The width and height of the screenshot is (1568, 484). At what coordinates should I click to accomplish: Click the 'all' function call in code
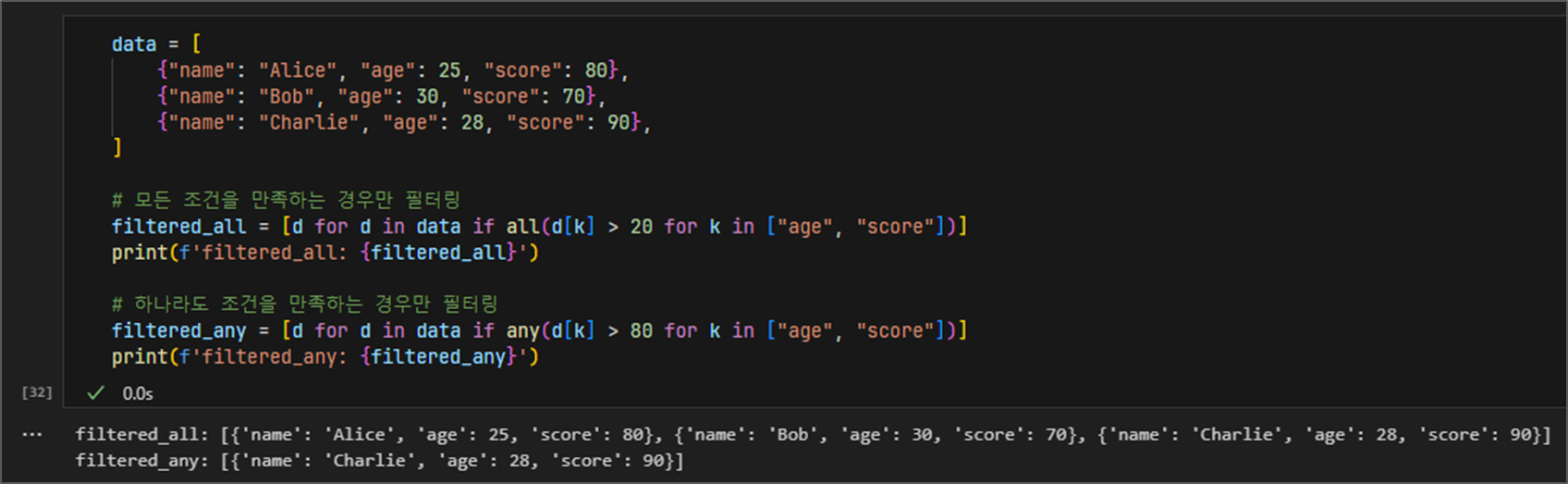522,226
